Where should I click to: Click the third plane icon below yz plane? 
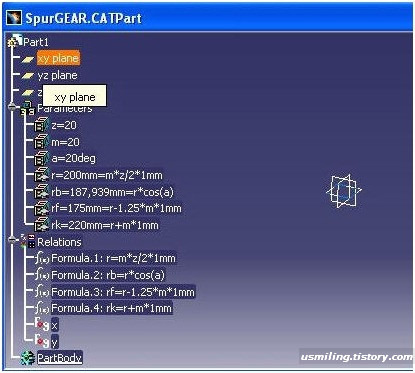(28, 92)
